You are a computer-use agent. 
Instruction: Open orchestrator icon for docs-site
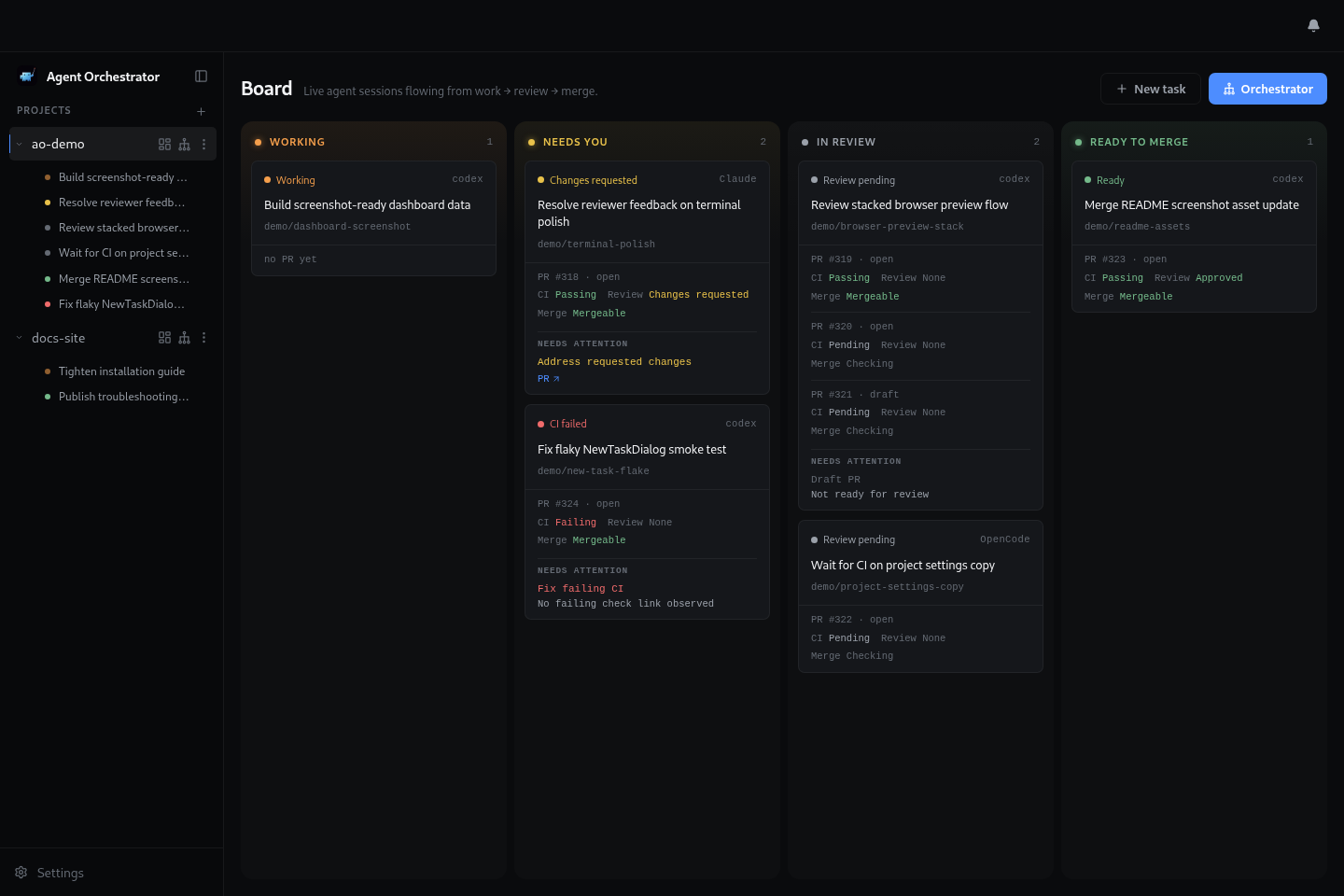(184, 338)
